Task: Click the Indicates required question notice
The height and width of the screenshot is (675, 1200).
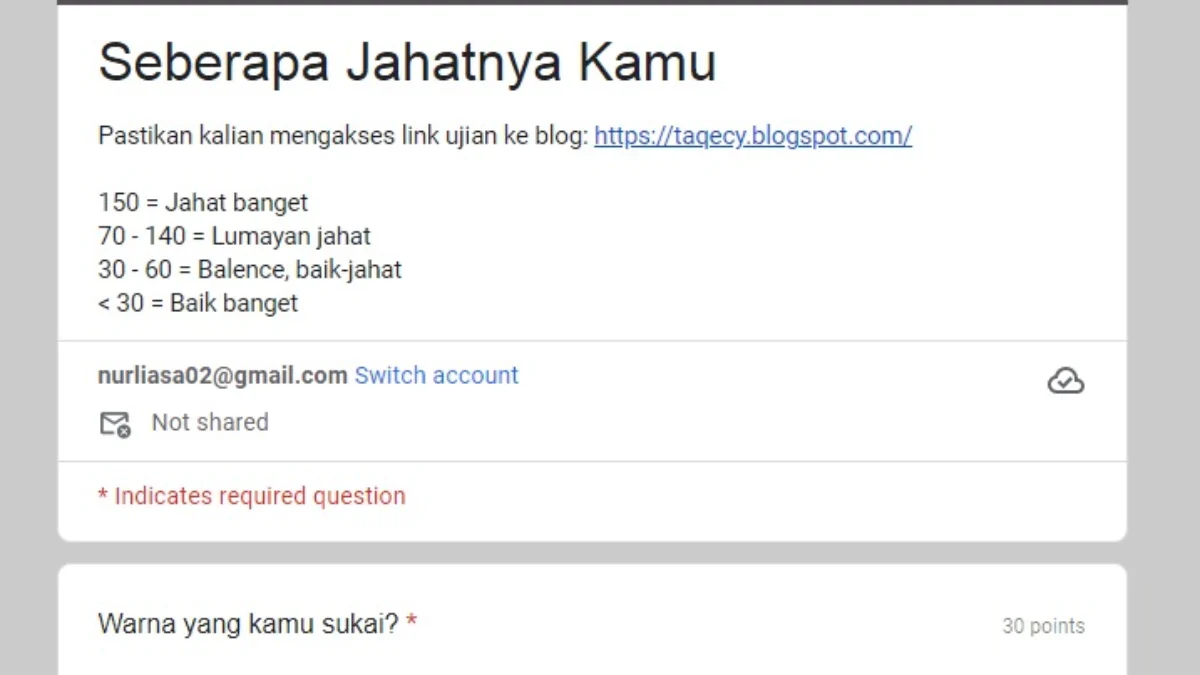Action: [252, 496]
